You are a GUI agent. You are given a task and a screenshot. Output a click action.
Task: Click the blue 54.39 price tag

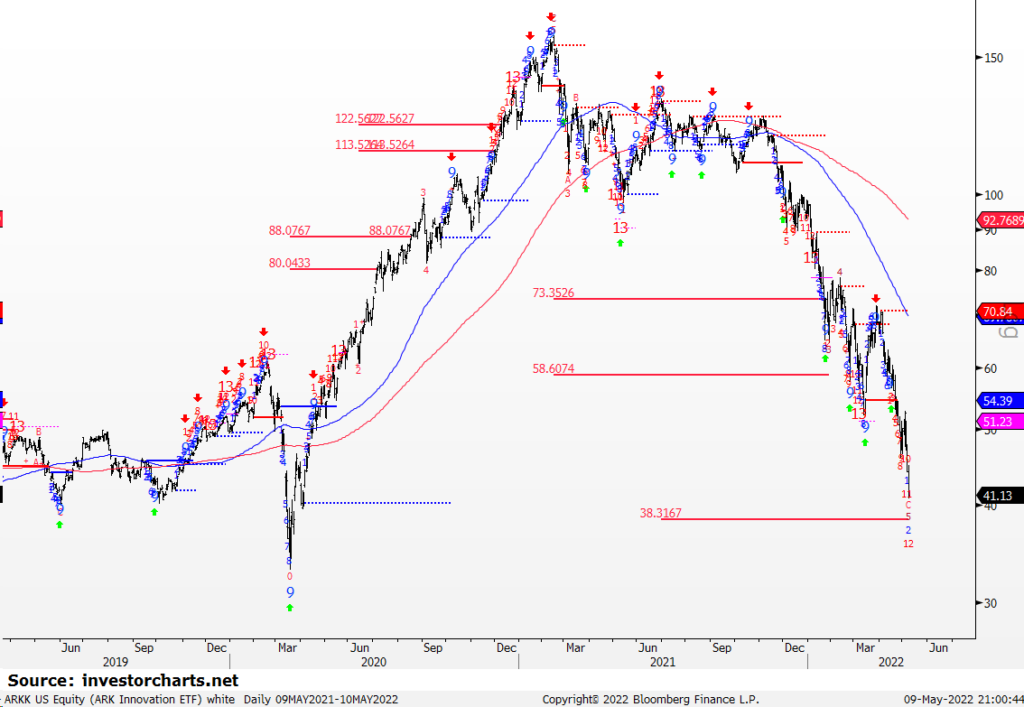[x=1000, y=401]
